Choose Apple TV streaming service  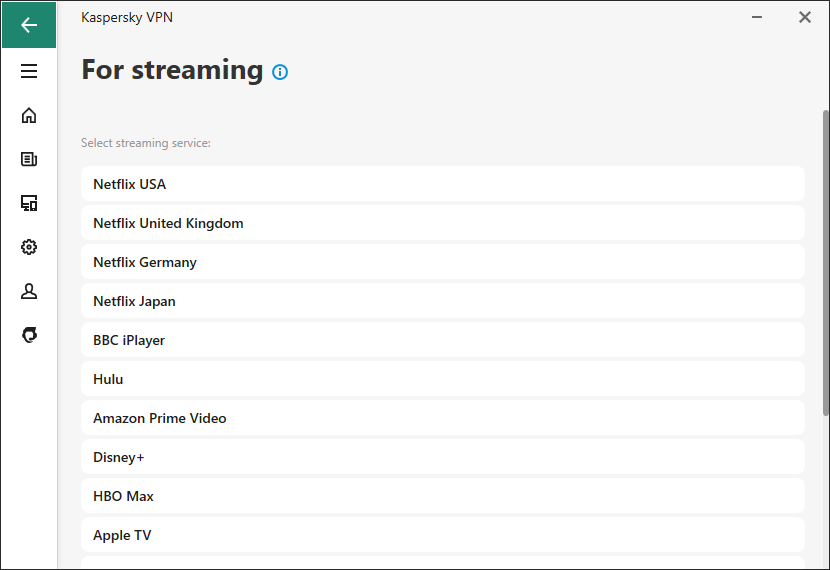pos(443,535)
